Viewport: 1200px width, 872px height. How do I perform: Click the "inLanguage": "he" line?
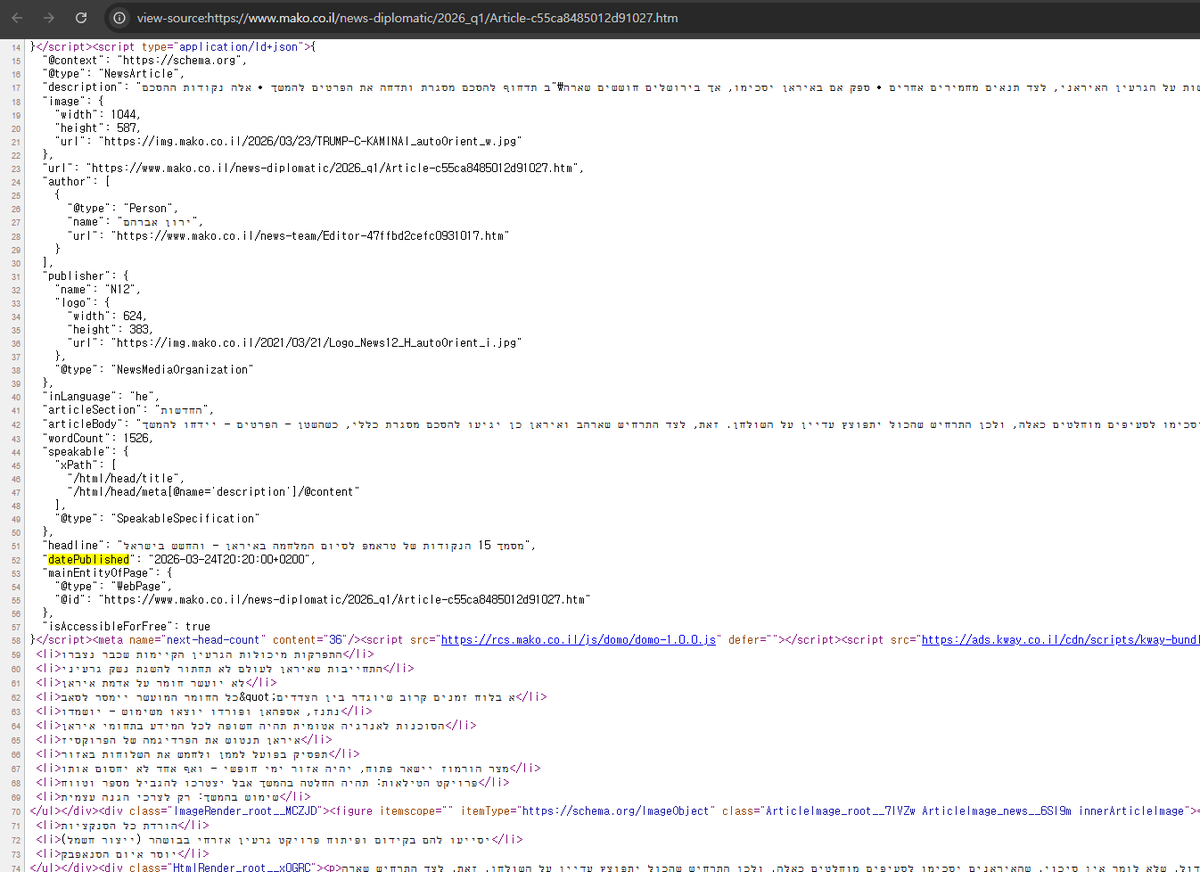[x=99, y=398]
